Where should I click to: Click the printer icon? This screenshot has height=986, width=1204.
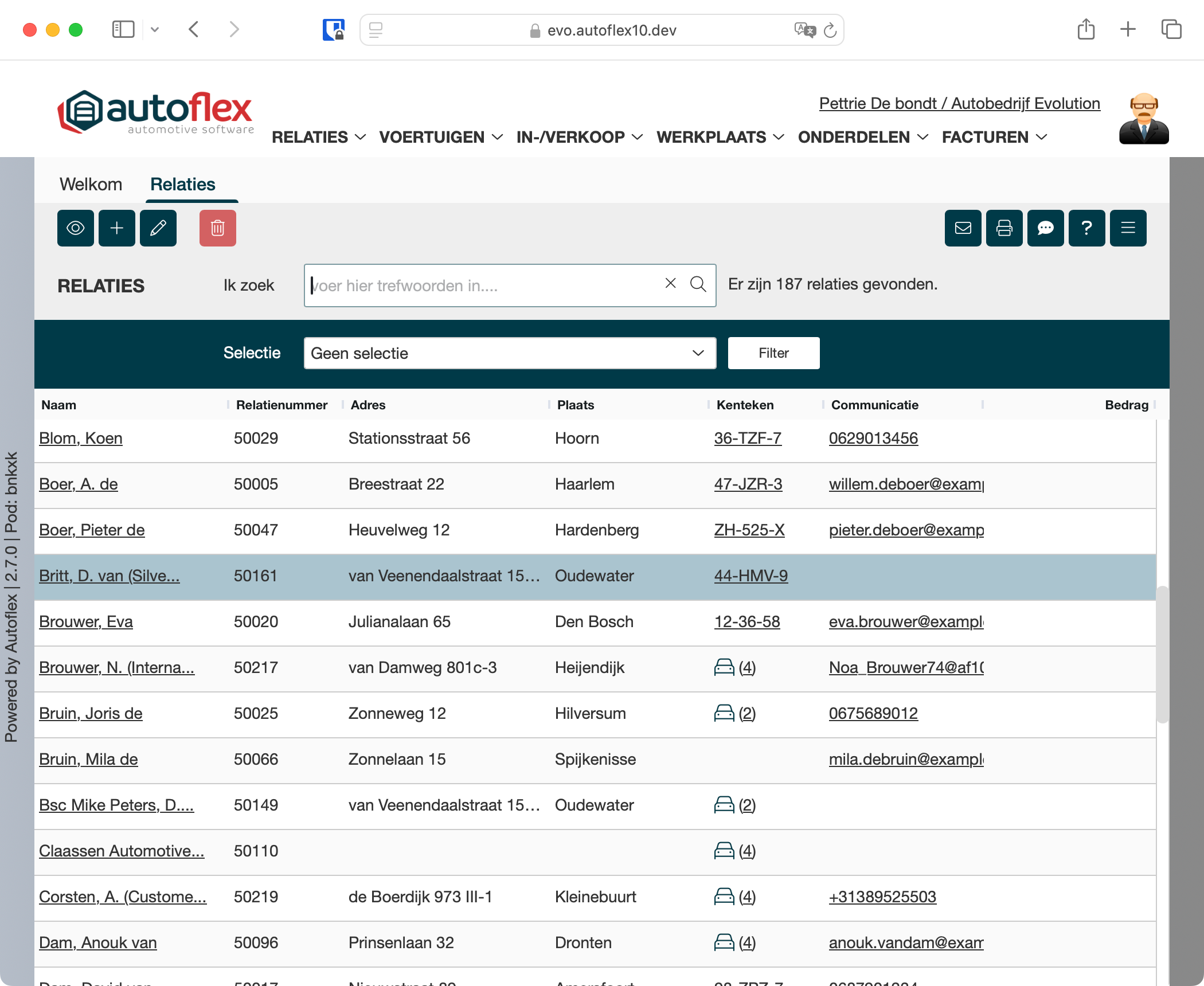(1004, 228)
